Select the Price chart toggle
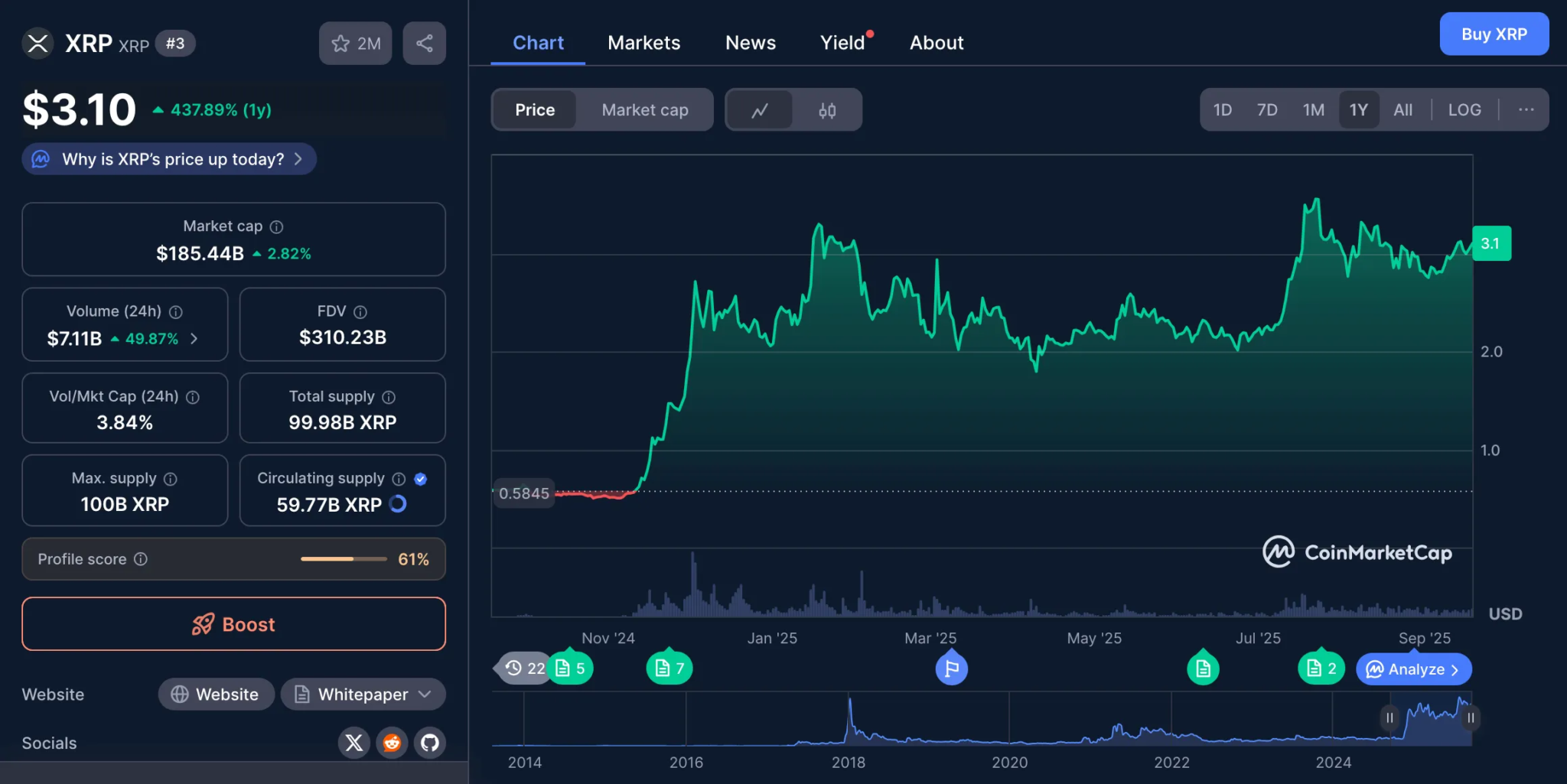Viewport: 1567px width, 784px height. click(x=535, y=110)
